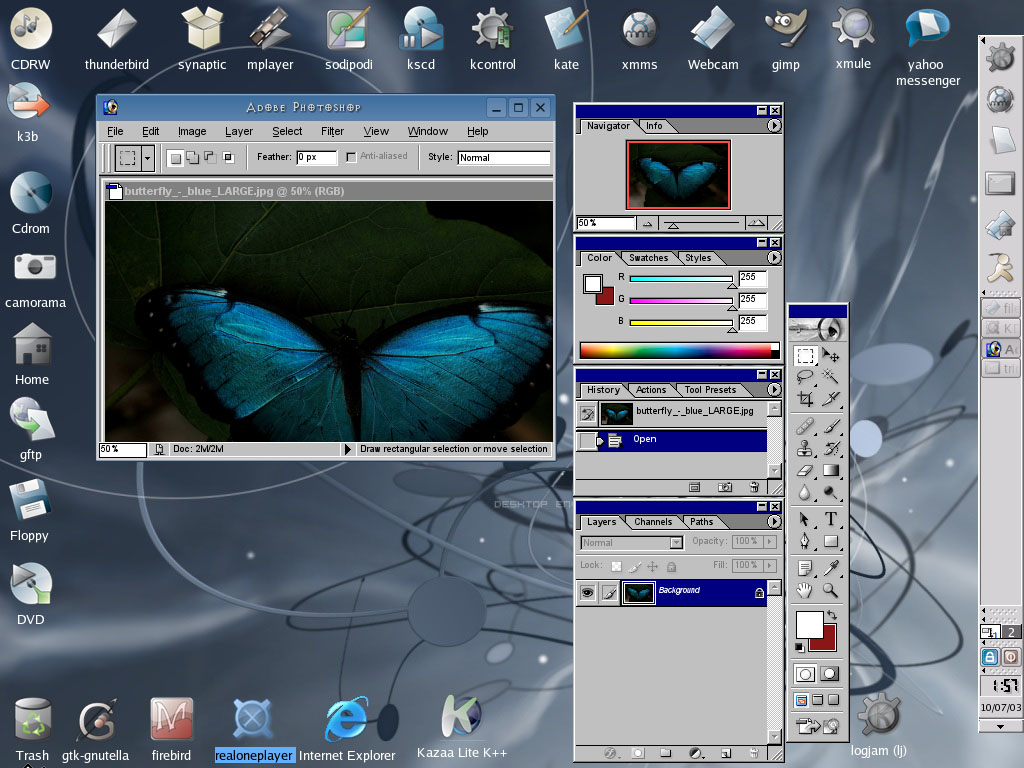Select the Rectangular Marquee tool in toolbox
The image size is (1024, 768).
pyautogui.click(x=805, y=356)
